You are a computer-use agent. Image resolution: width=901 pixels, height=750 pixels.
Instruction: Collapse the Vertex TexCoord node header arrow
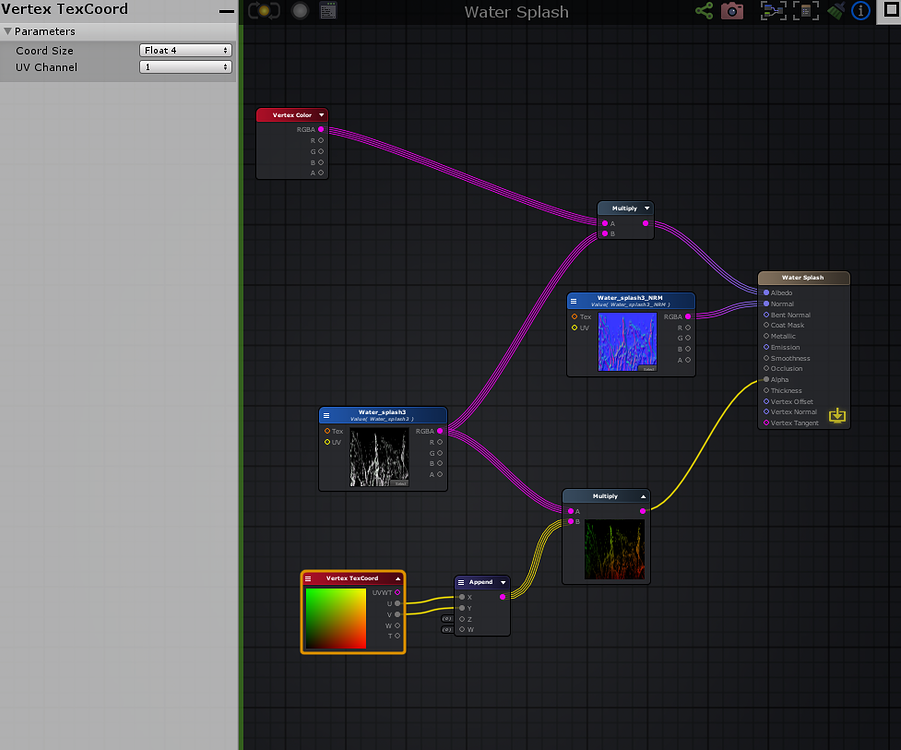(398, 577)
